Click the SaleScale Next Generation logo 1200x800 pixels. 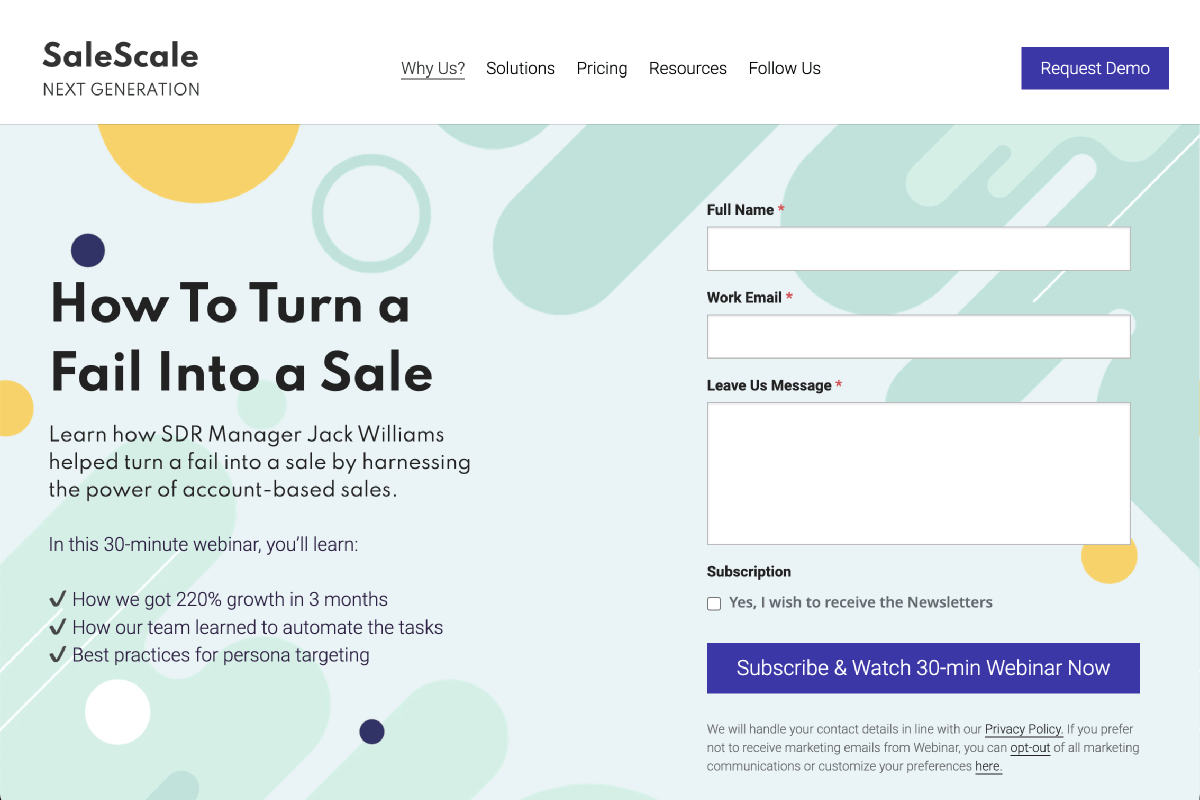[x=121, y=68]
